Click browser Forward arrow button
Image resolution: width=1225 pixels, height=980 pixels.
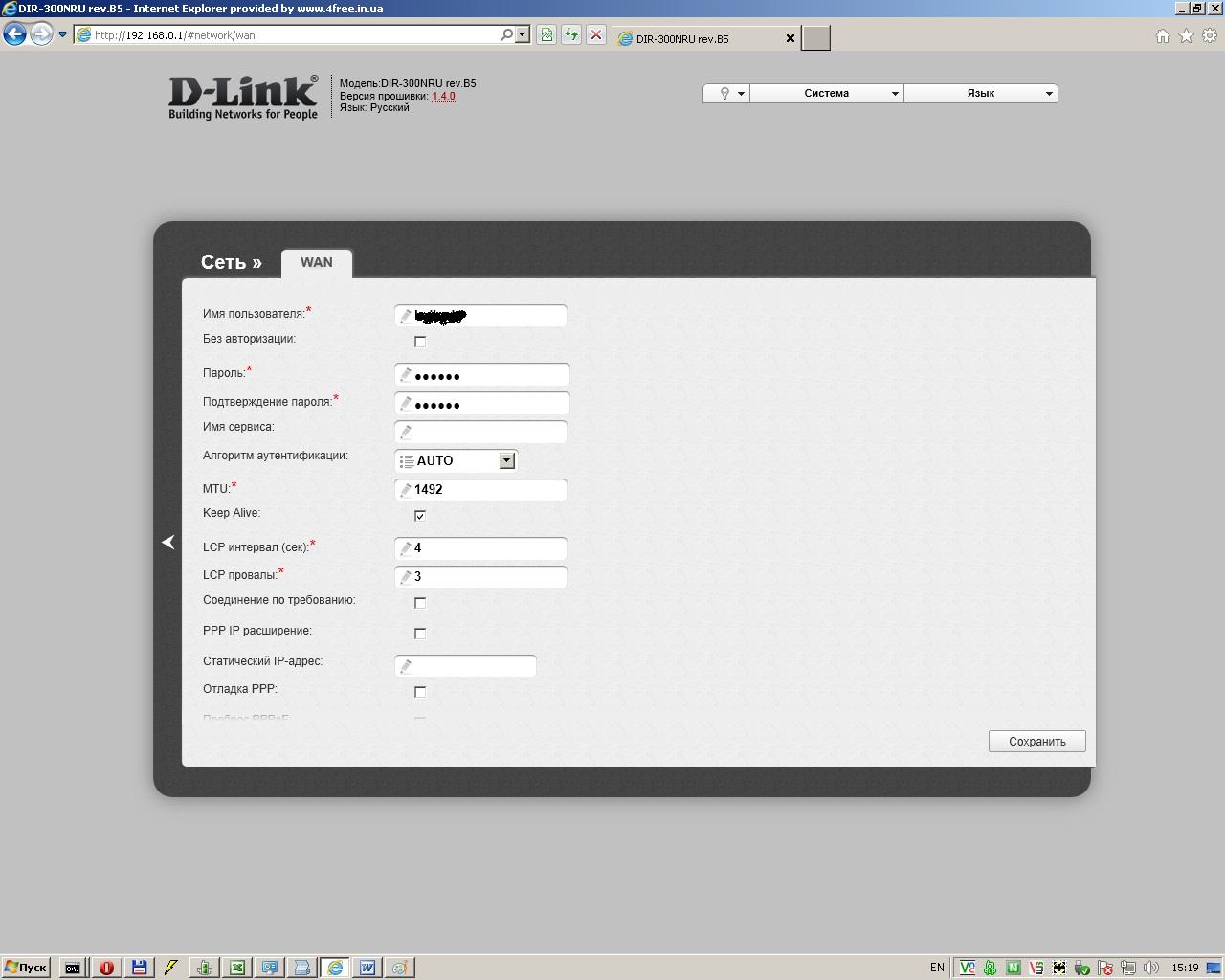[41, 34]
